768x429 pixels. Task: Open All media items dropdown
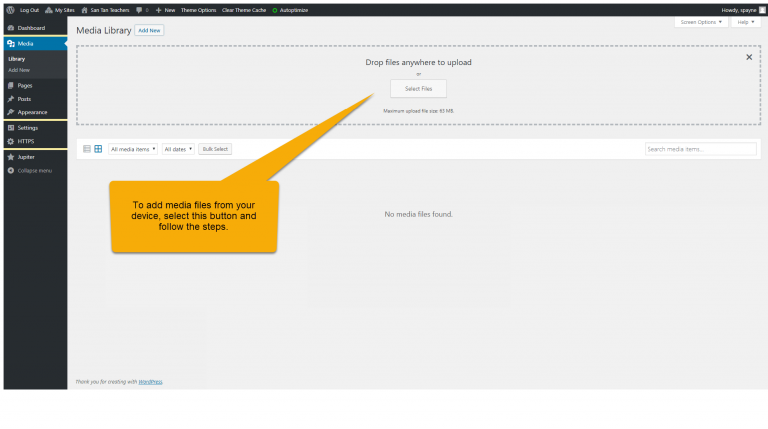133,149
